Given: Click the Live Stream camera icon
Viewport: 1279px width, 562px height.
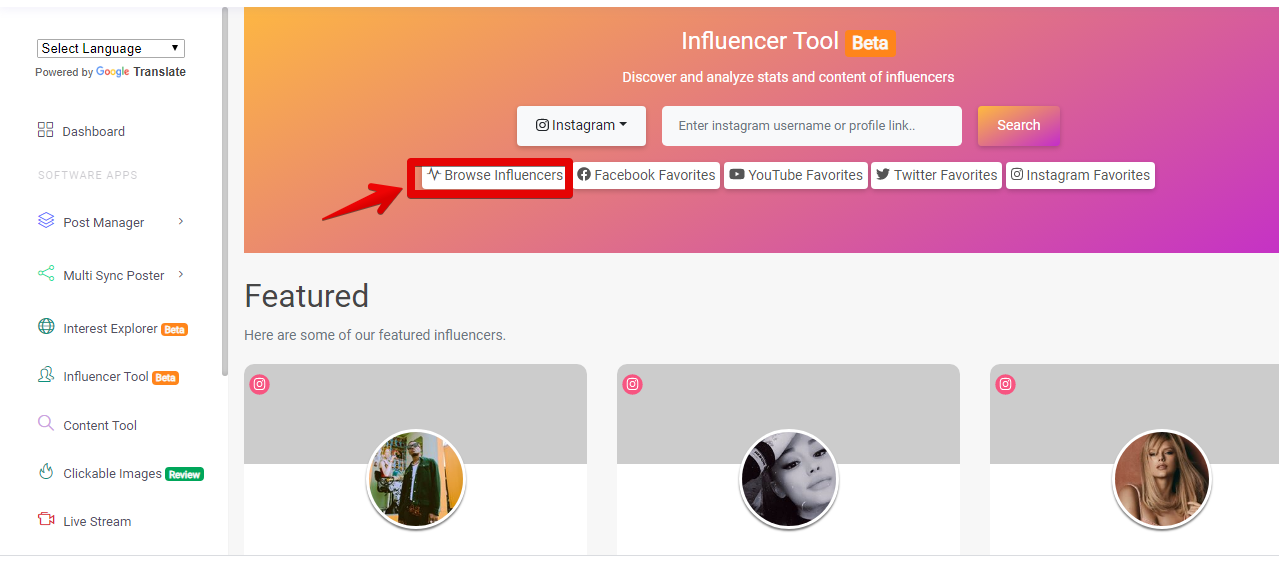Looking at the screenshot, I should [46, 520].
